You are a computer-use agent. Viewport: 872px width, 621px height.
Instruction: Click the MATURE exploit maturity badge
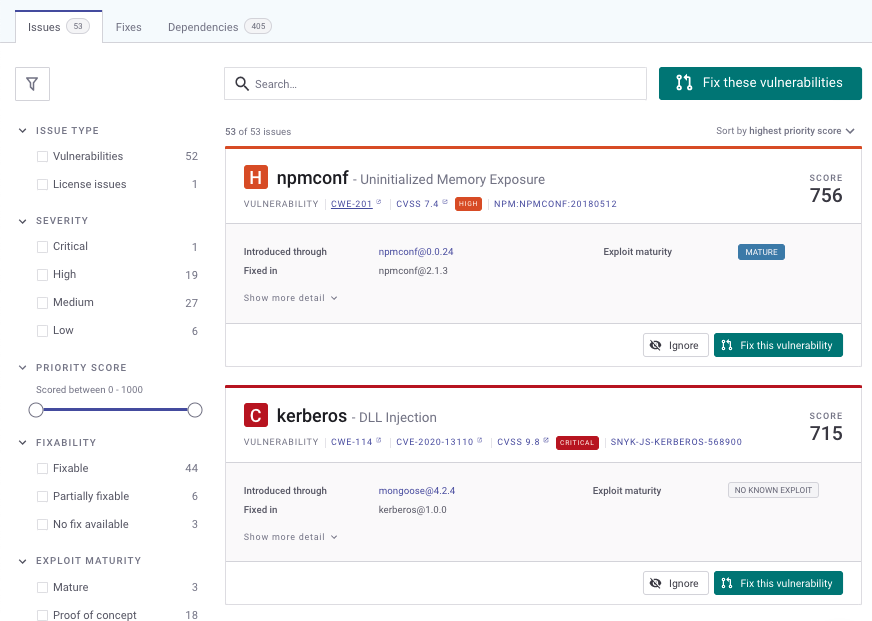[x=761, y=252]
